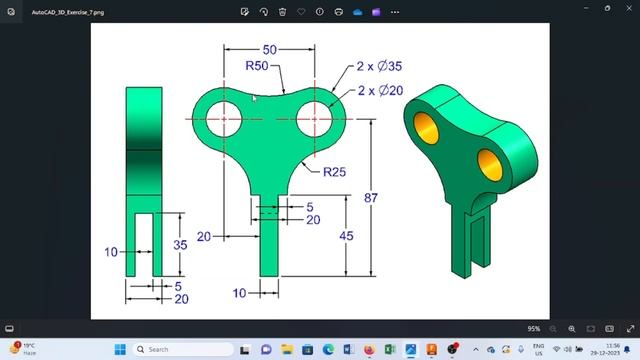Click the zoom to fit icon
Viewport: 640px width, 360px height.
tap(591, 329)
